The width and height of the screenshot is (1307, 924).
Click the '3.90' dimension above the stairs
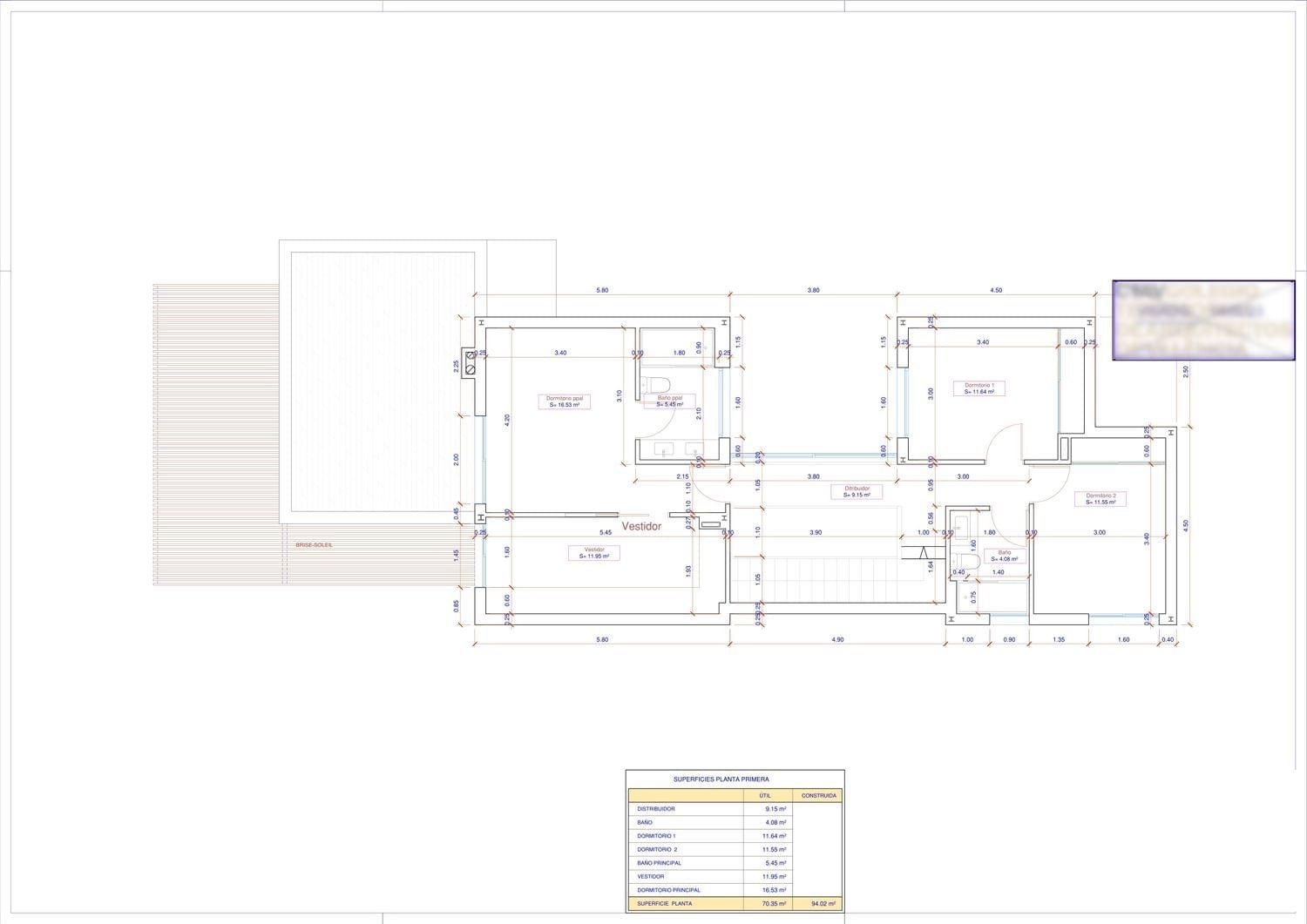(x=816, y=532)
